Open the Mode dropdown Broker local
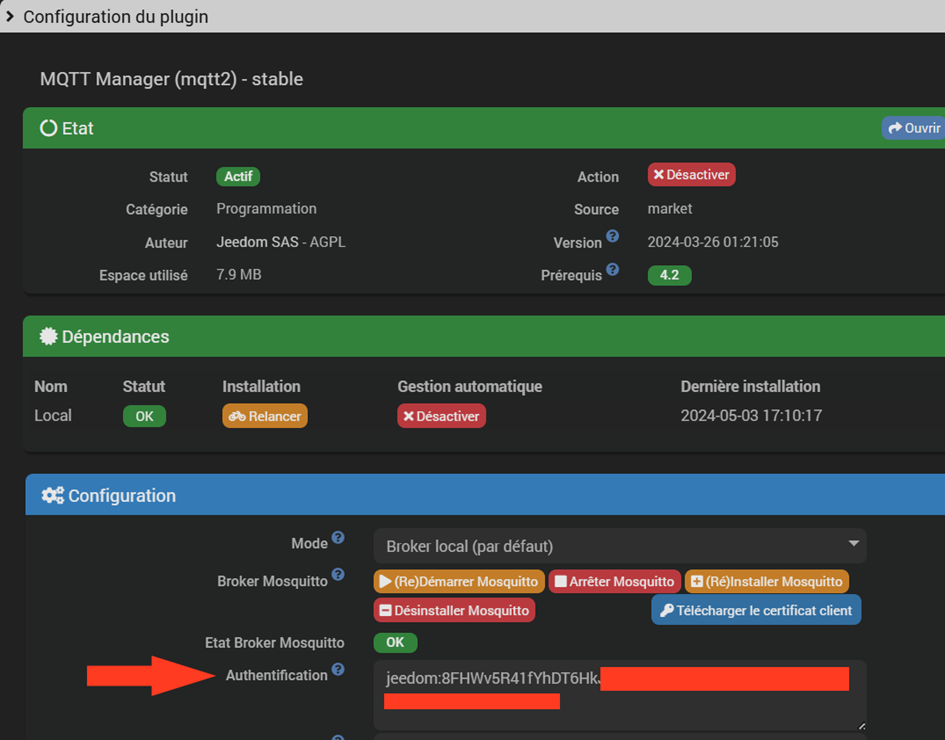 [x=620, y=546]
